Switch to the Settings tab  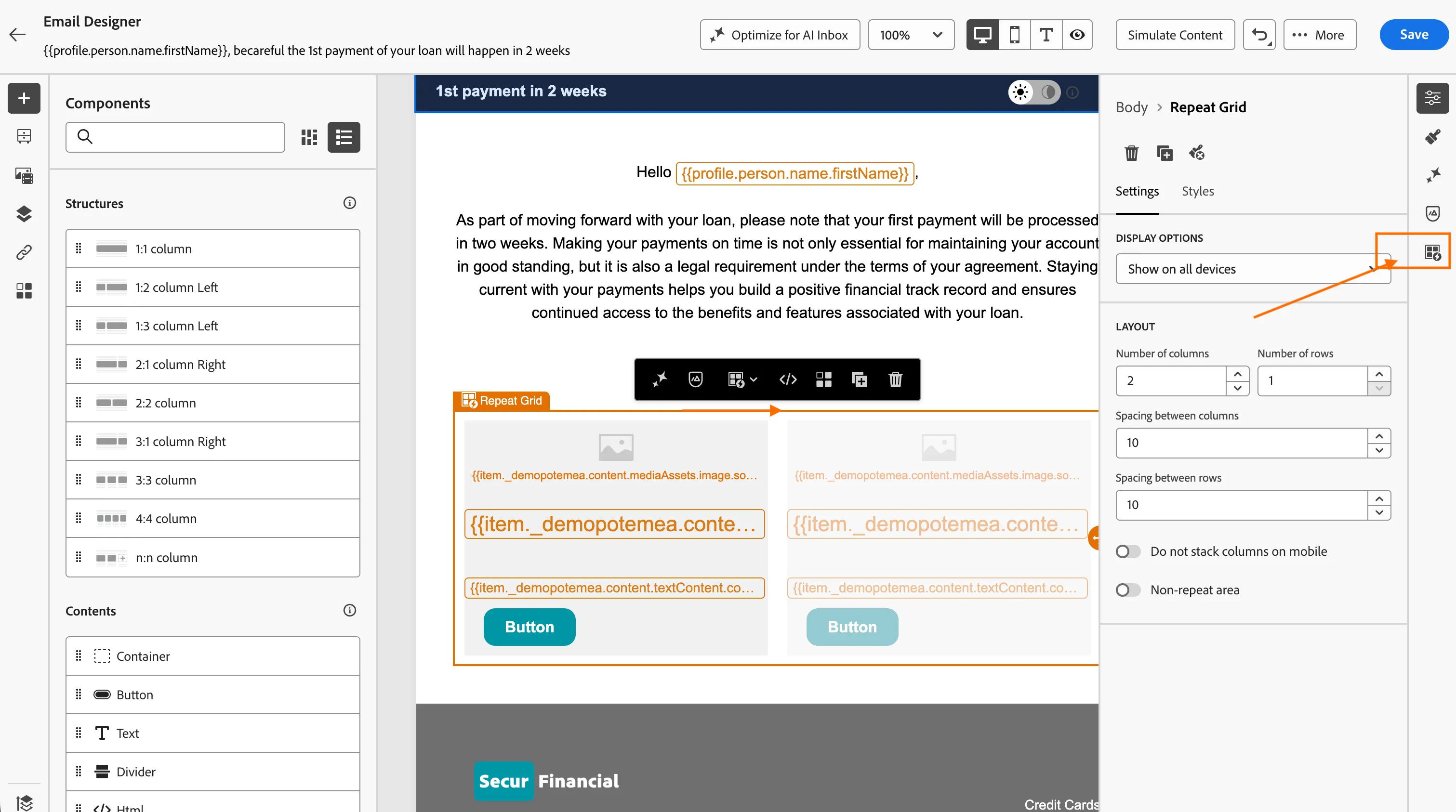(x=1137, y=191)
